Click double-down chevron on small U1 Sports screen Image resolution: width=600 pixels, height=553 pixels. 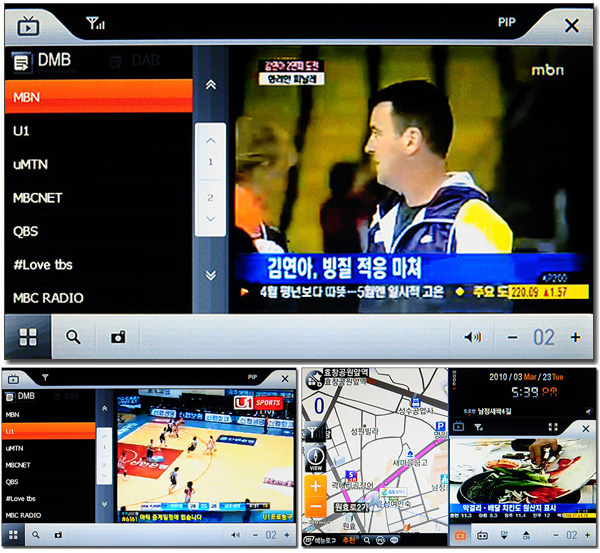104,504
